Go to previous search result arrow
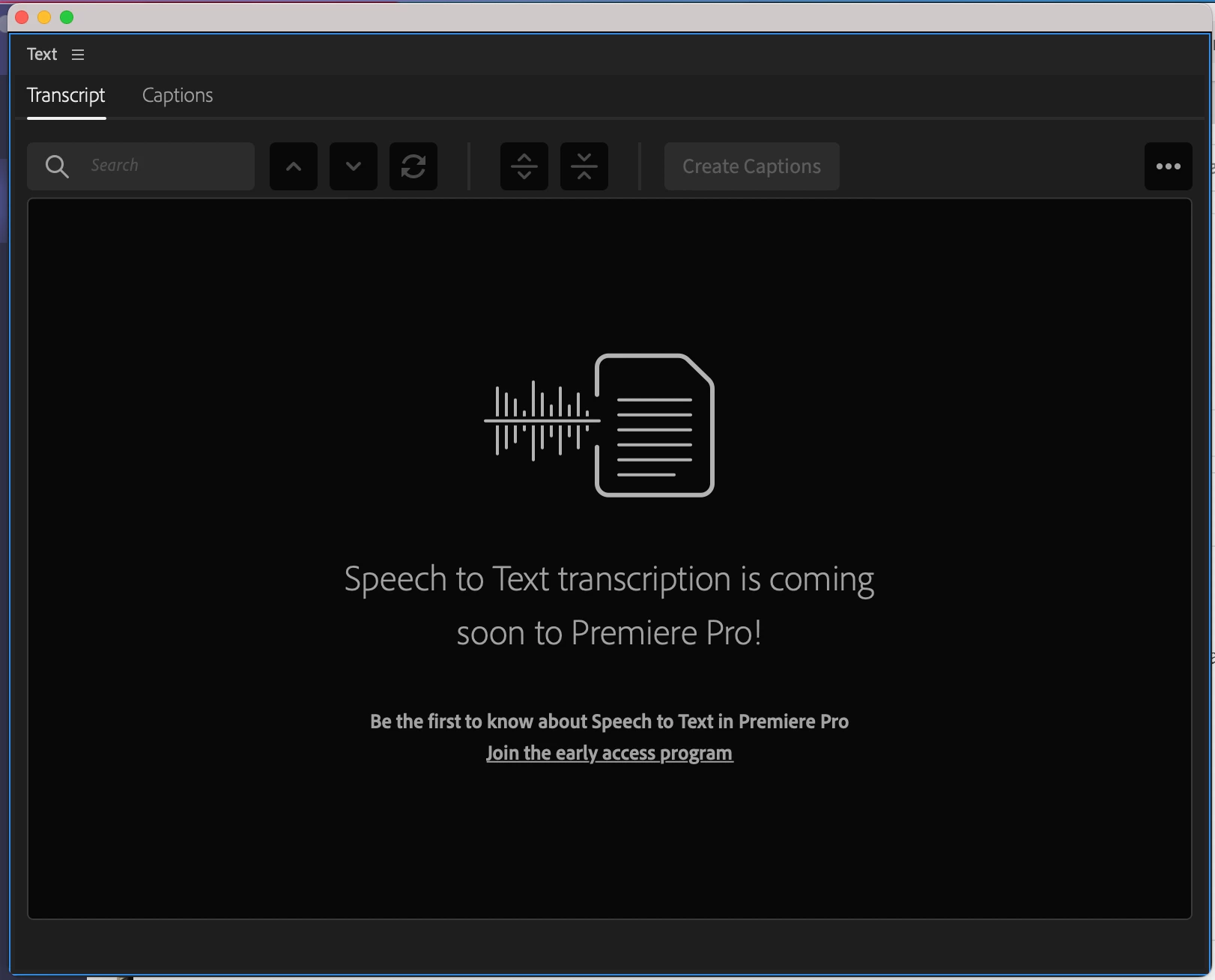 [x=294, y=166]
